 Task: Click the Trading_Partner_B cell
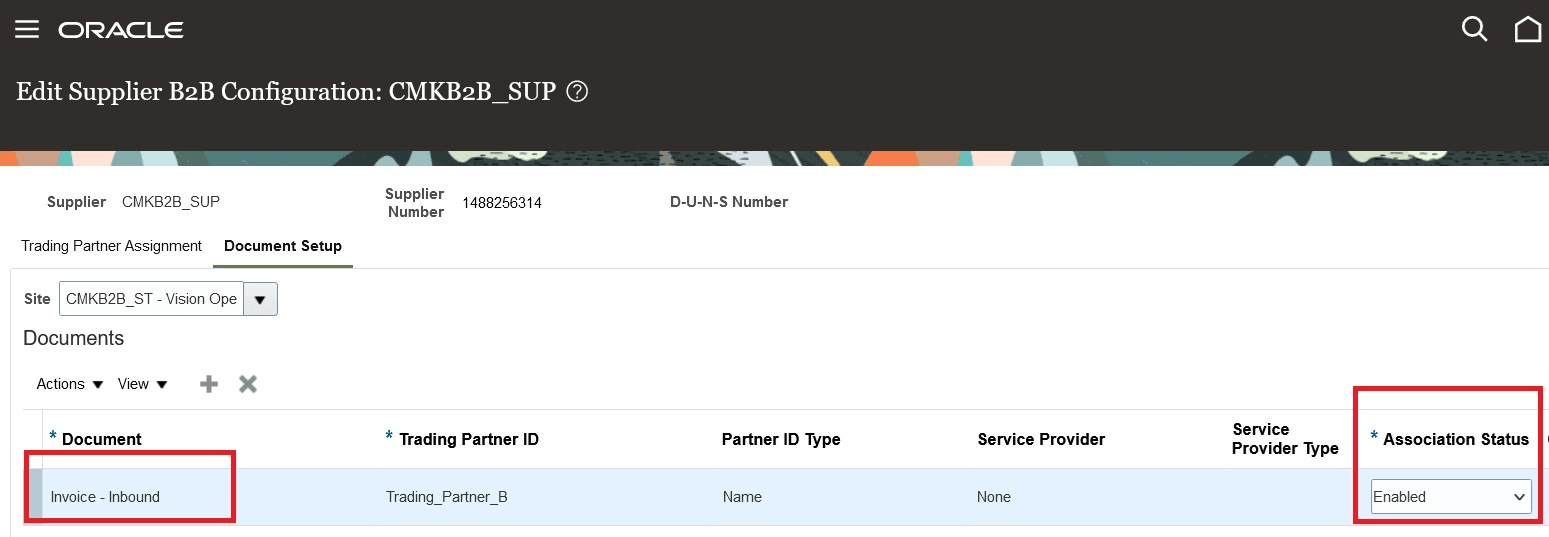click(447, 497)
